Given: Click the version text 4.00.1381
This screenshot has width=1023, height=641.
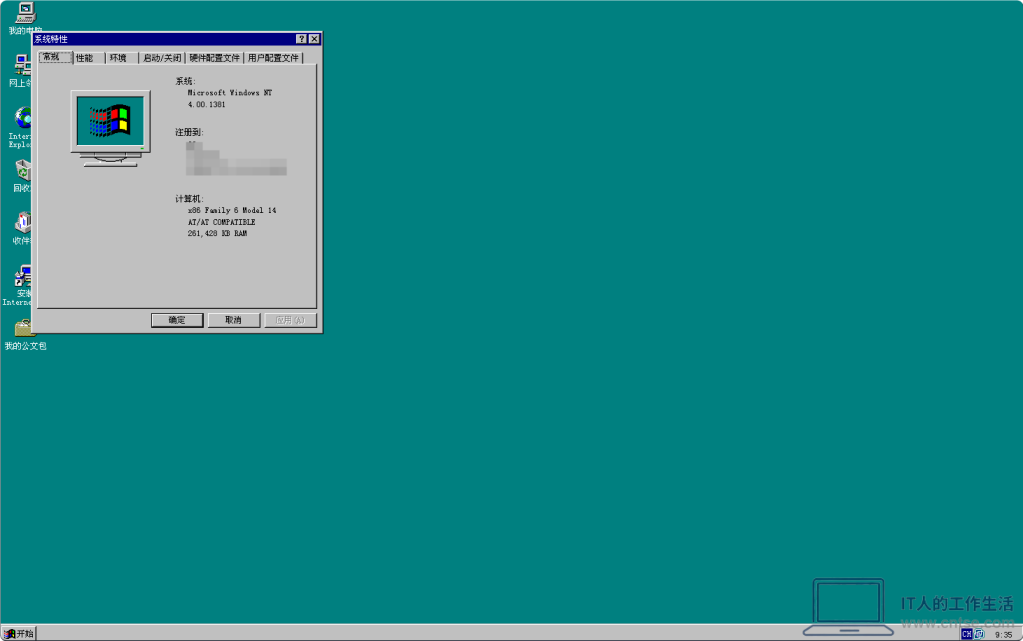Looking at the screenshot, I should click(207, 104).
